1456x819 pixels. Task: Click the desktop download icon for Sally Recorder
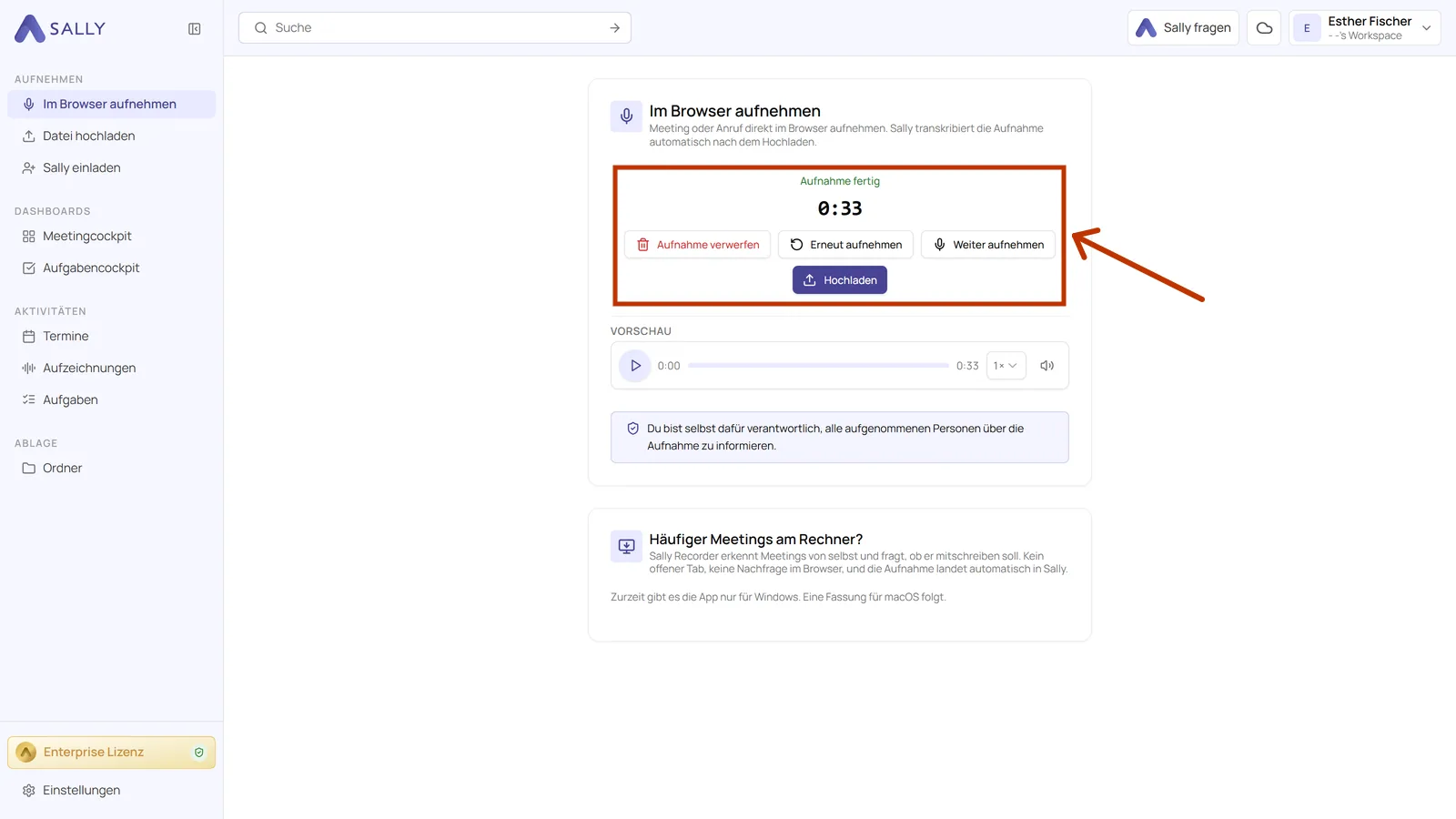pos(626,546)
